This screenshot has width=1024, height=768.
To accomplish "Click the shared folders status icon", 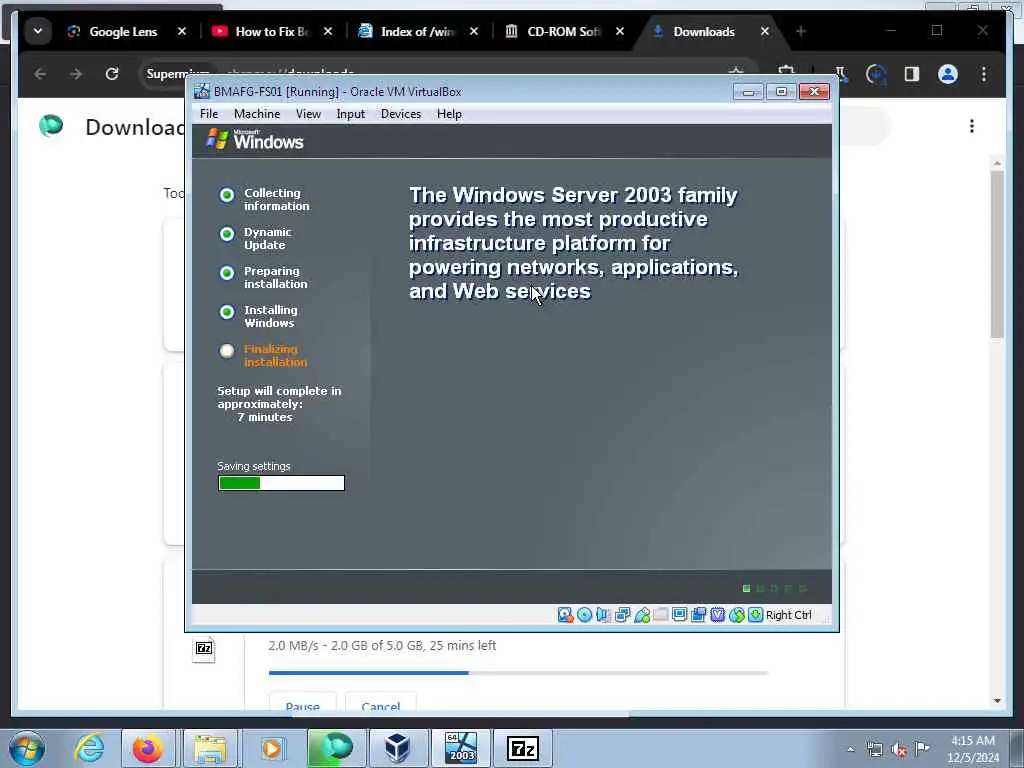I will [x=661, y=615].
